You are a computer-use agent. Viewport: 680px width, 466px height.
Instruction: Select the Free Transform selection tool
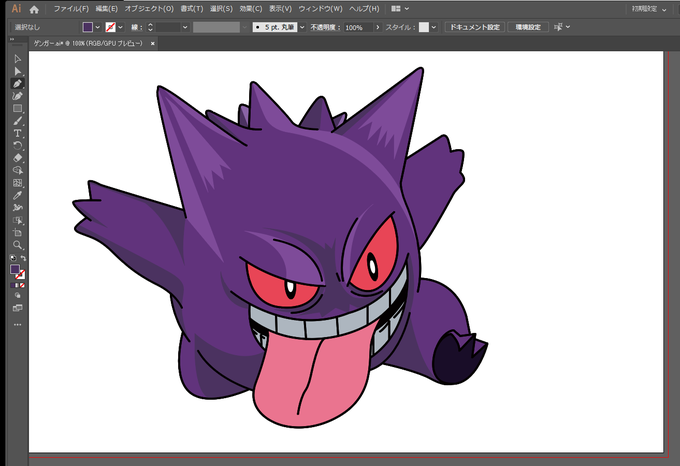point(17,220)
